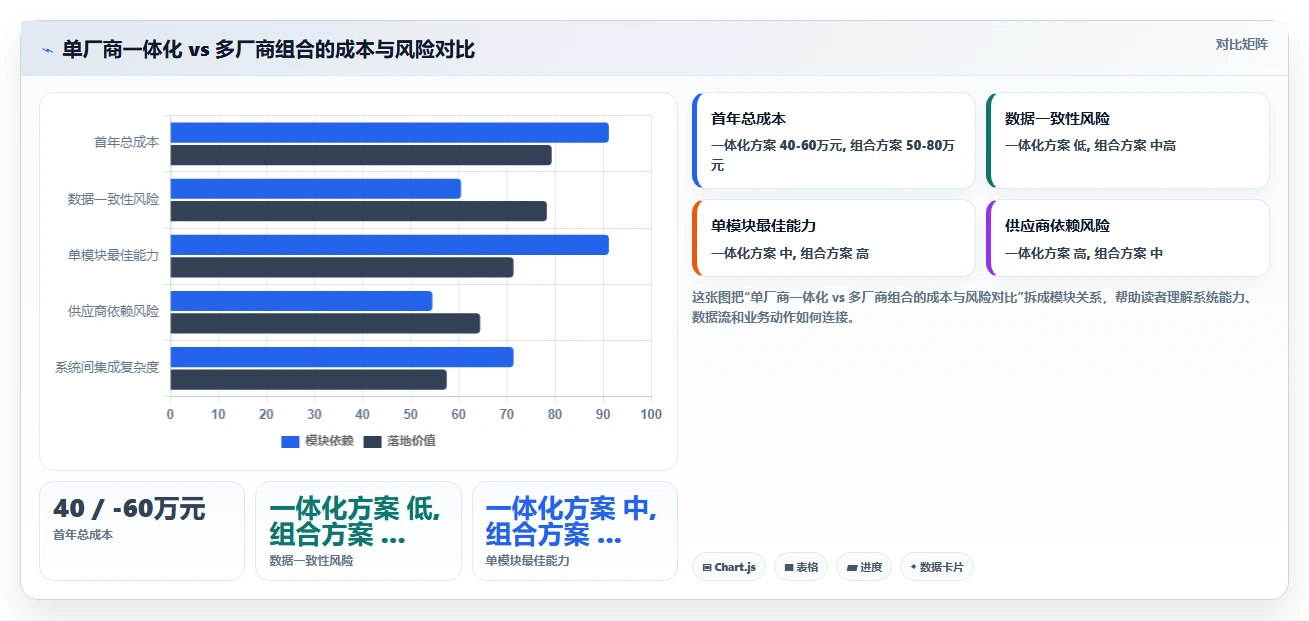Click the 100 tick on the x-axis
Viewport: 1309px width, 621px height.
coord(651,414)
